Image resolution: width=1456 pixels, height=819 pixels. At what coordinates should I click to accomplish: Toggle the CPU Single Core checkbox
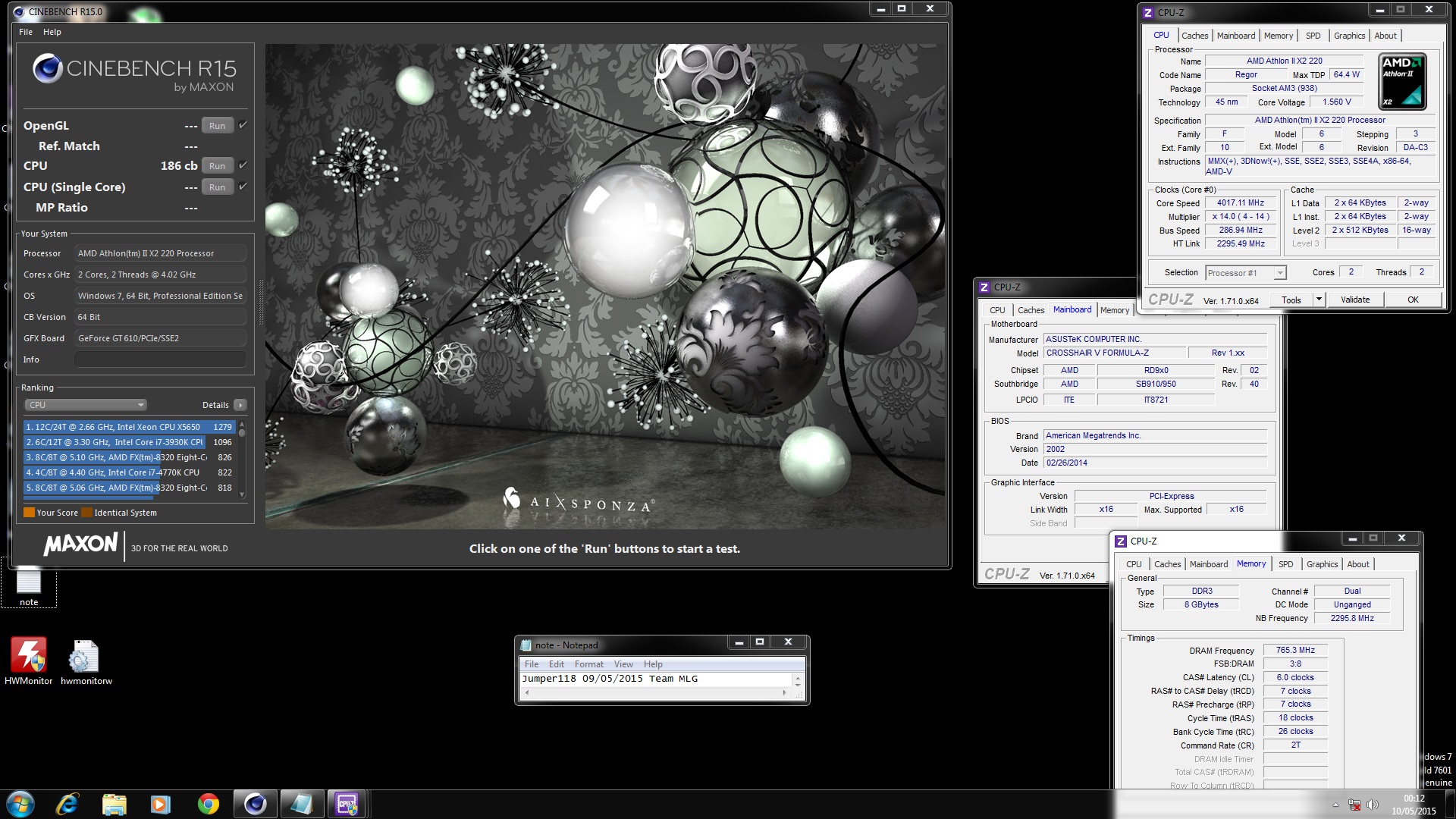[243, 187]
